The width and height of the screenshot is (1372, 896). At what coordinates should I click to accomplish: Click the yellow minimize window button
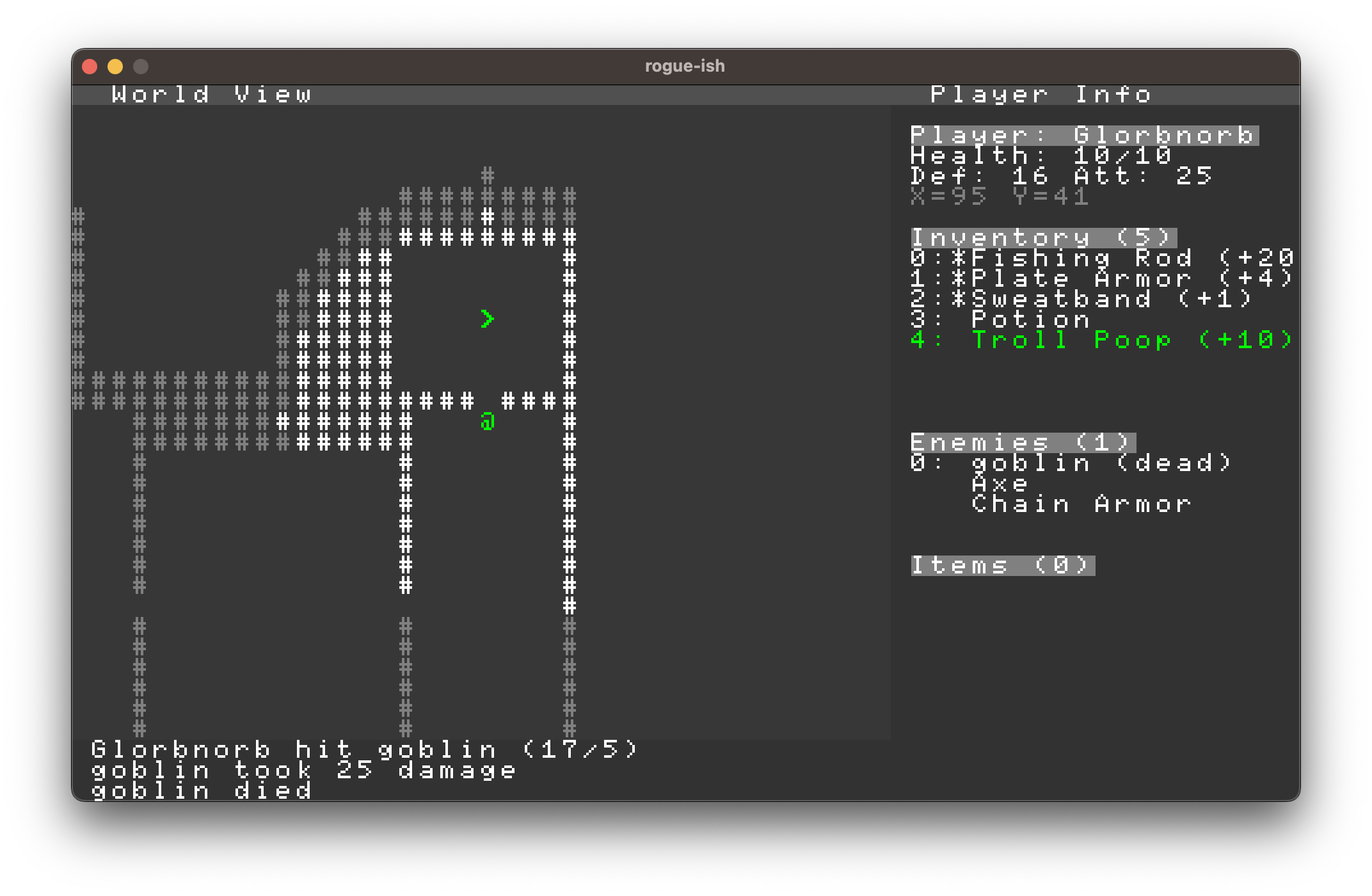115,67
